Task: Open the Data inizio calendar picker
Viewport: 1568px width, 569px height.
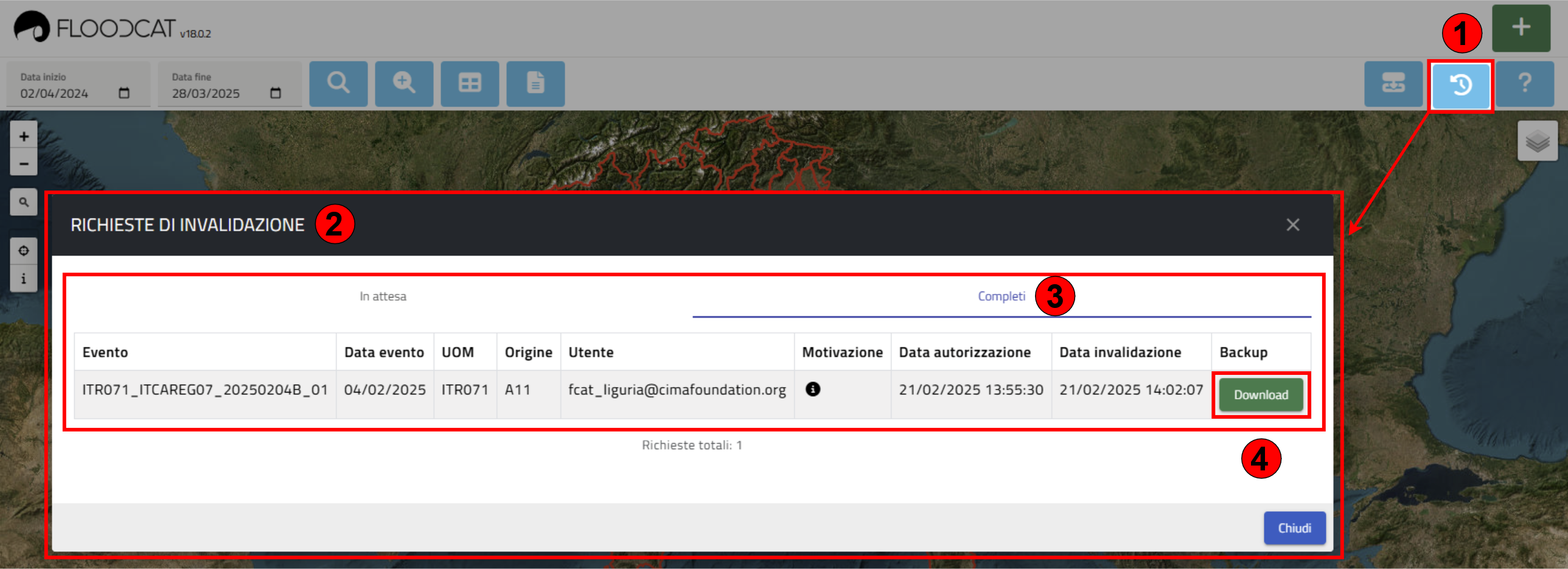Action: pyautogui.click(x=124, y=93)
